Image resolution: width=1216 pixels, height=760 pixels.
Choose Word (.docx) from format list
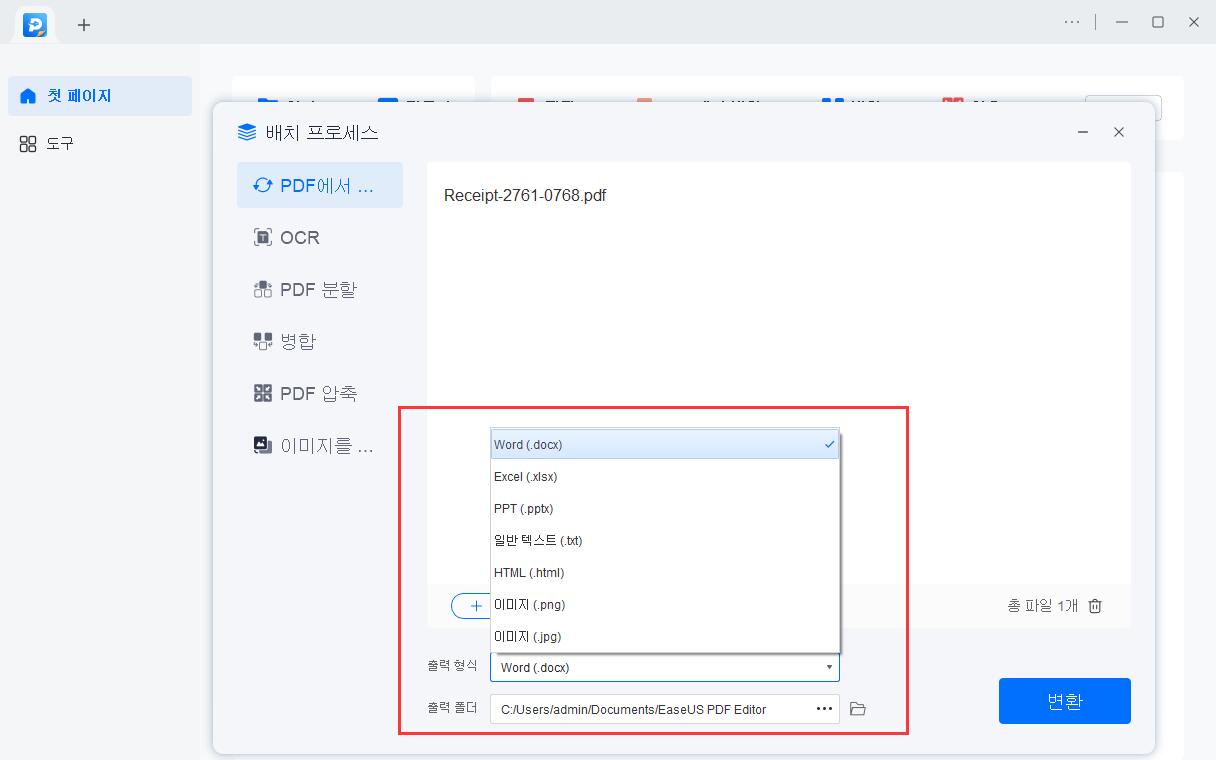665,445
